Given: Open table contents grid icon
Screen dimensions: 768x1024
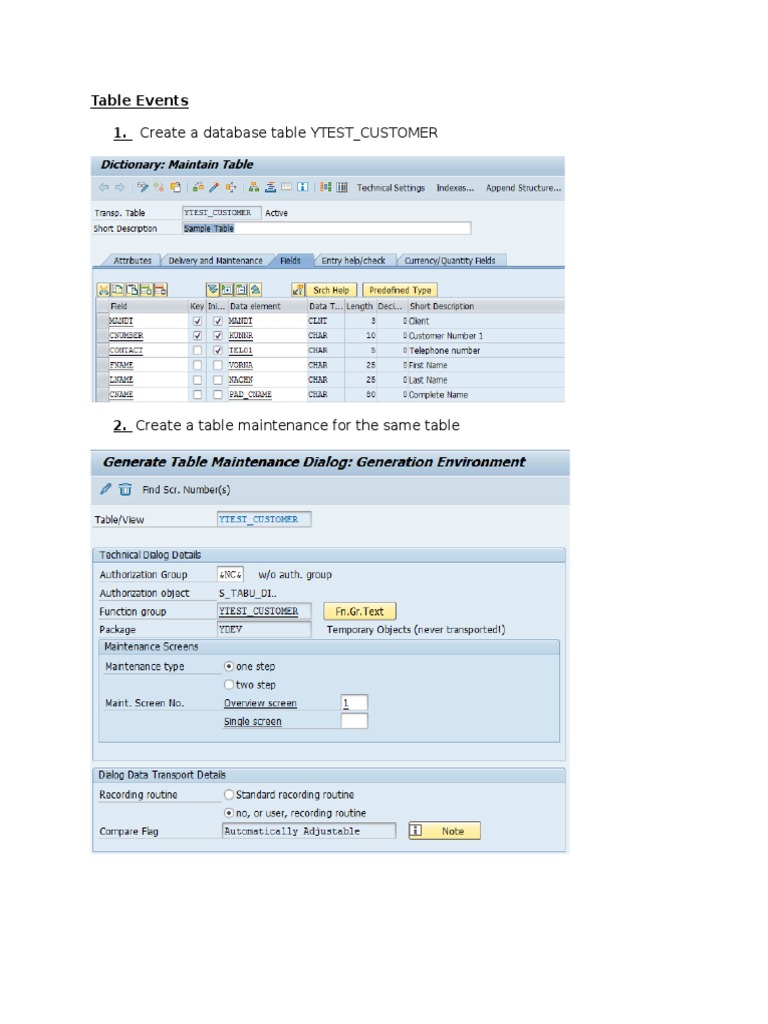Looking at the screenshot, I should (x=342, y=187).
